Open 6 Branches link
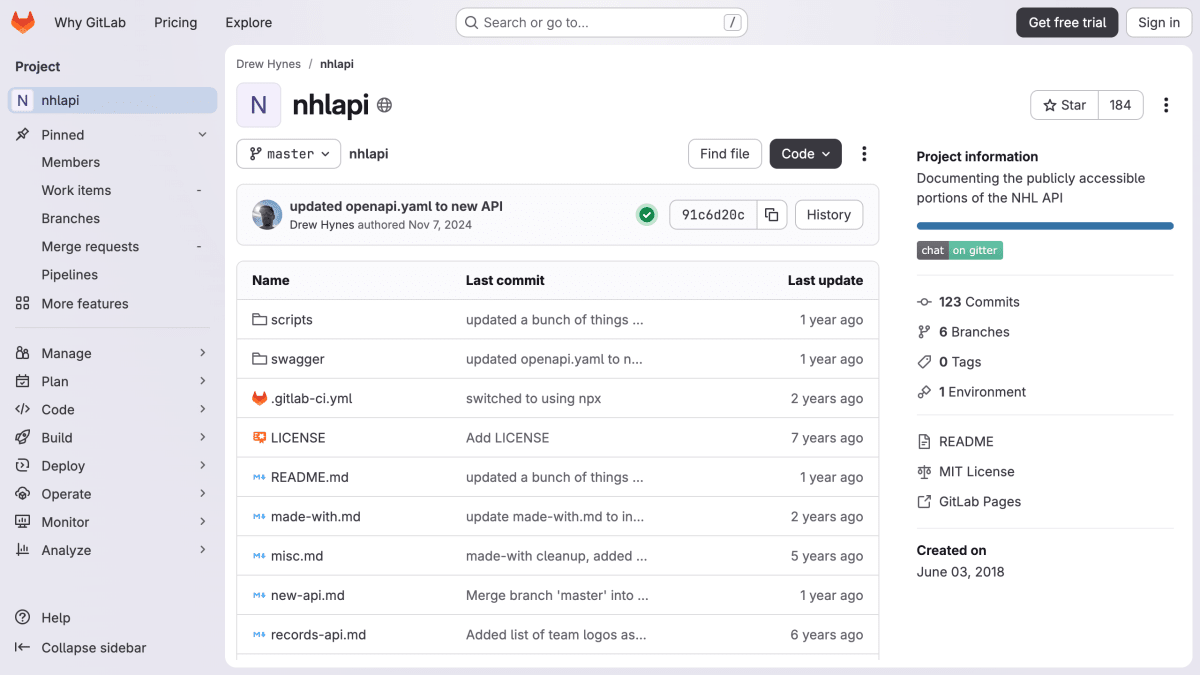This screenshot has width=1200, height=675. click(974, 332)
